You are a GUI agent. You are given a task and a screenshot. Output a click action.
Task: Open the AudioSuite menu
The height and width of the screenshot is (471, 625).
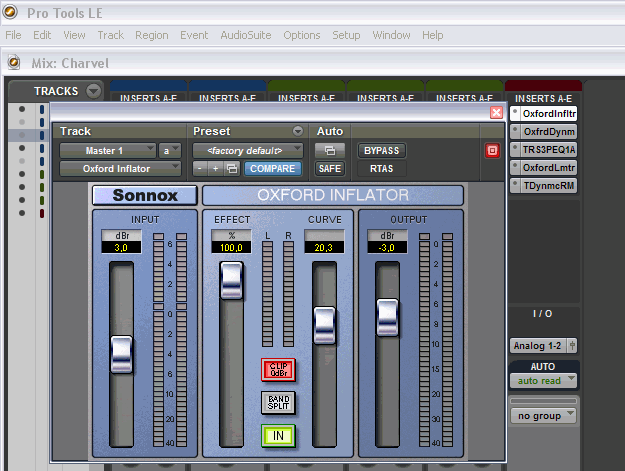click(246, 35)
